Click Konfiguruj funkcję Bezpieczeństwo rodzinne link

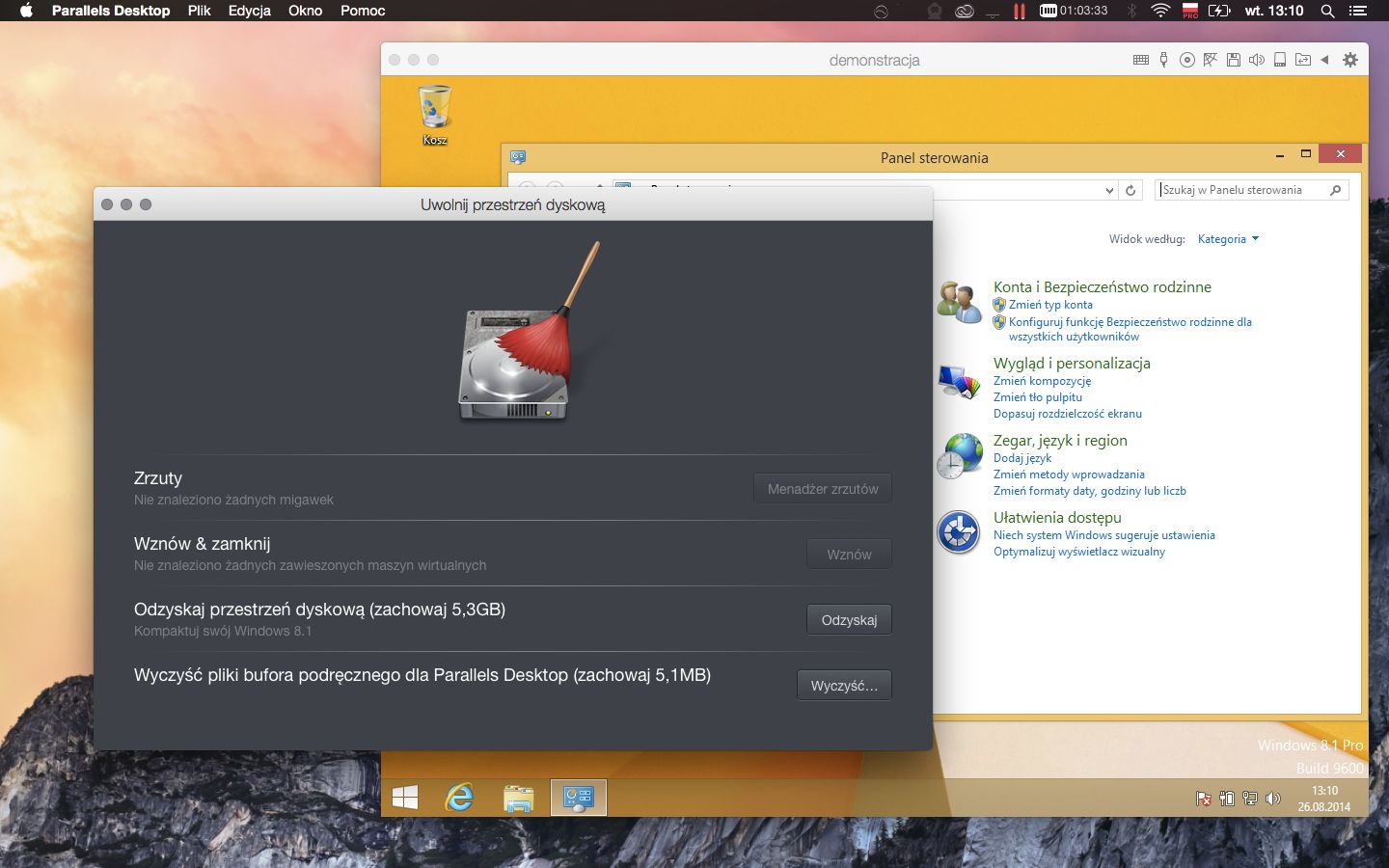[1130, 329]
